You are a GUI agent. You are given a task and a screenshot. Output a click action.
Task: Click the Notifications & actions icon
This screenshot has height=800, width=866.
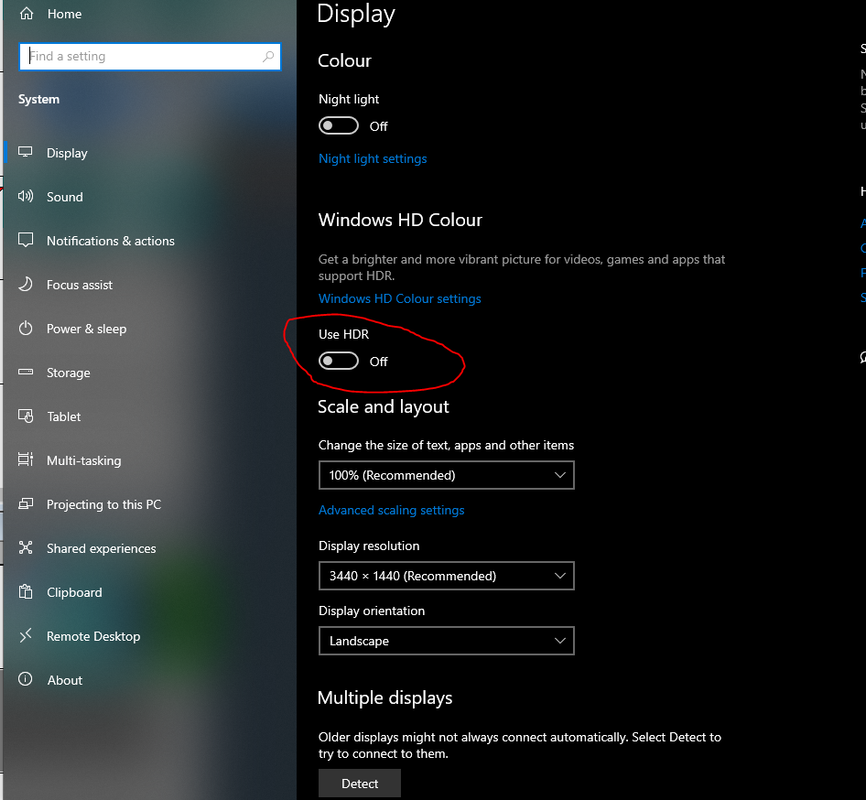[25, 240]
